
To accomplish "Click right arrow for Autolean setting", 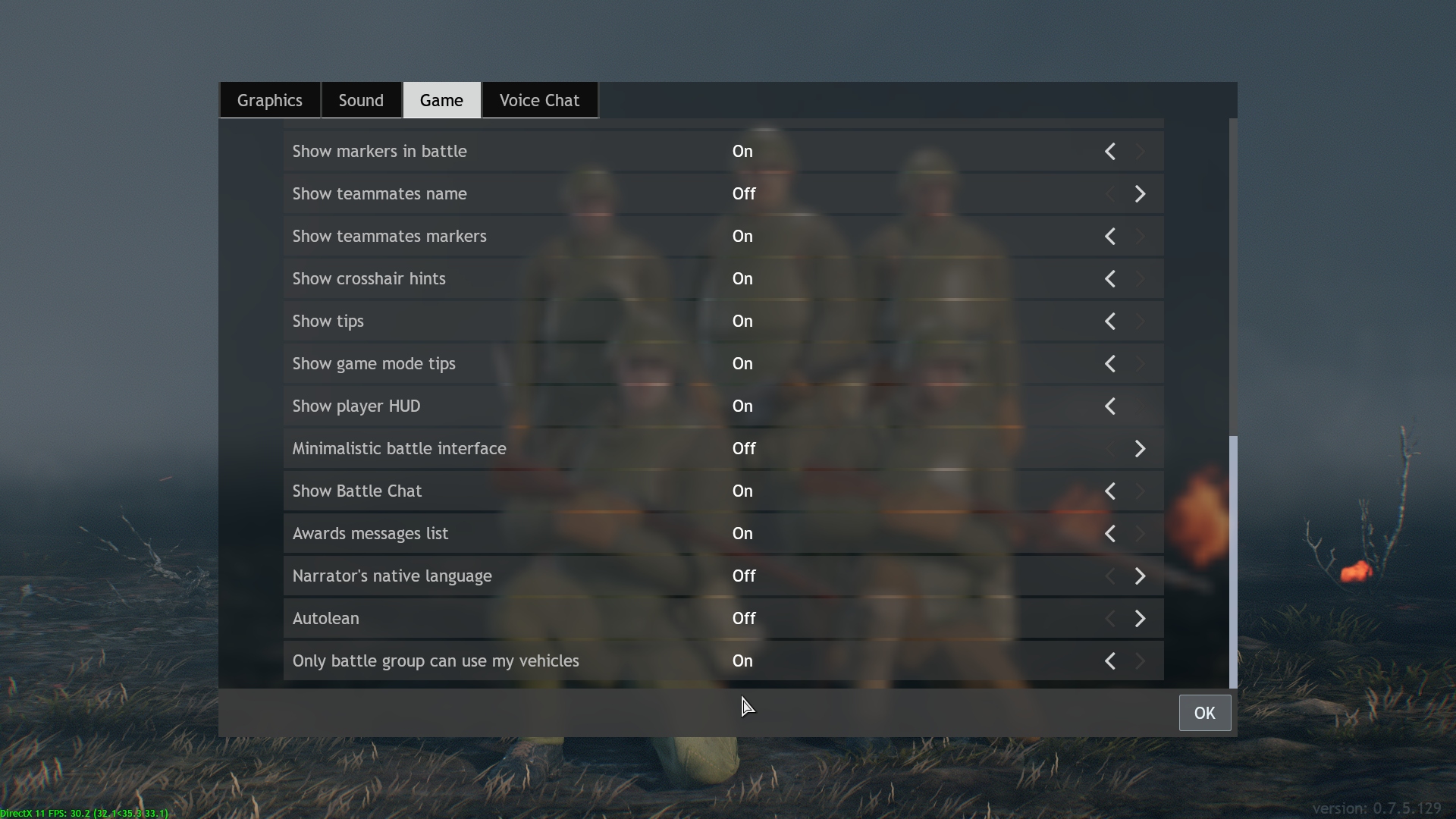I will [1140, 619].
